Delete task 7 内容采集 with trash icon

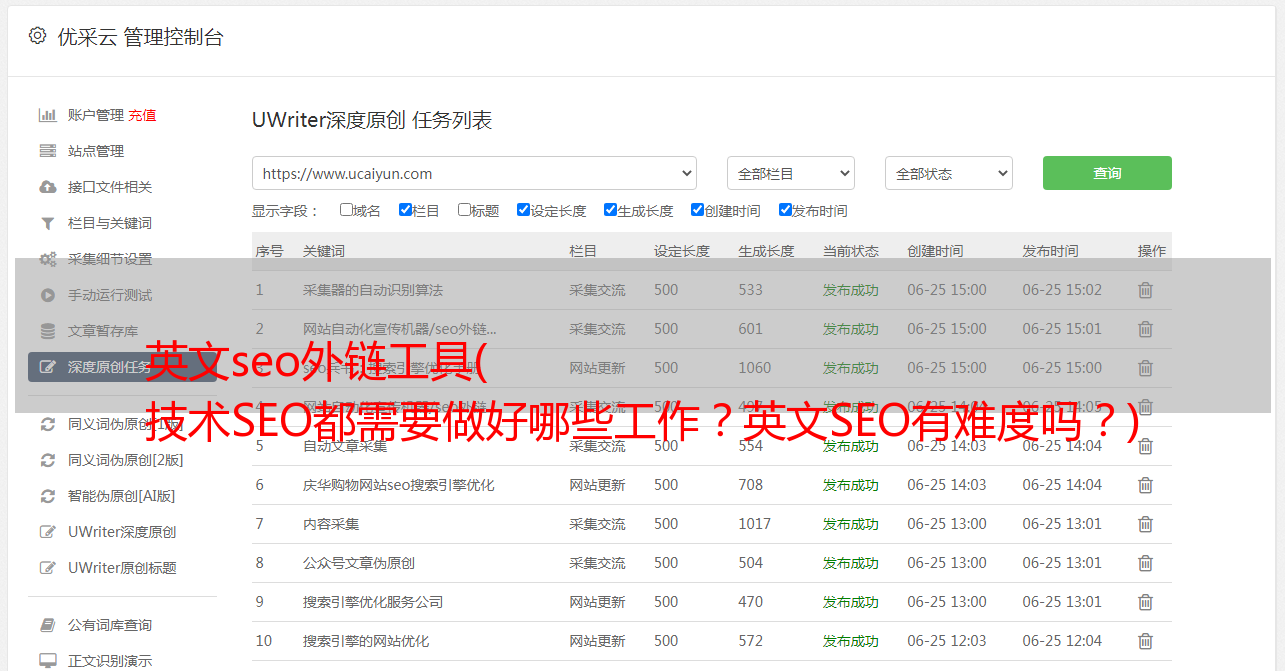tap(1146, 524)
